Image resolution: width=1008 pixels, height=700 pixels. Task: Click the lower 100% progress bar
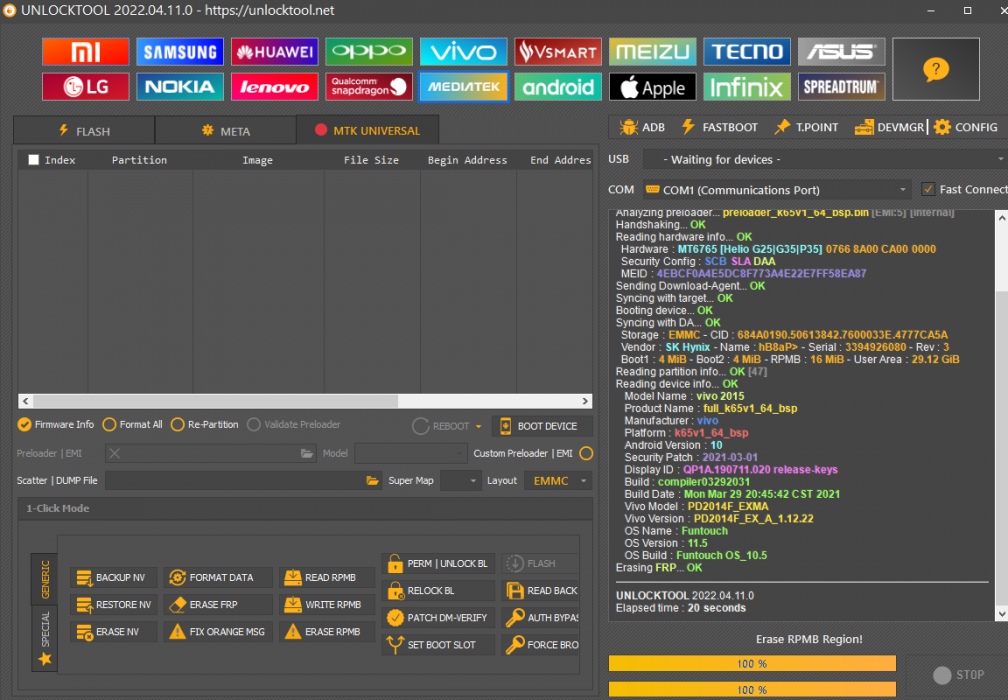point(752,690)
